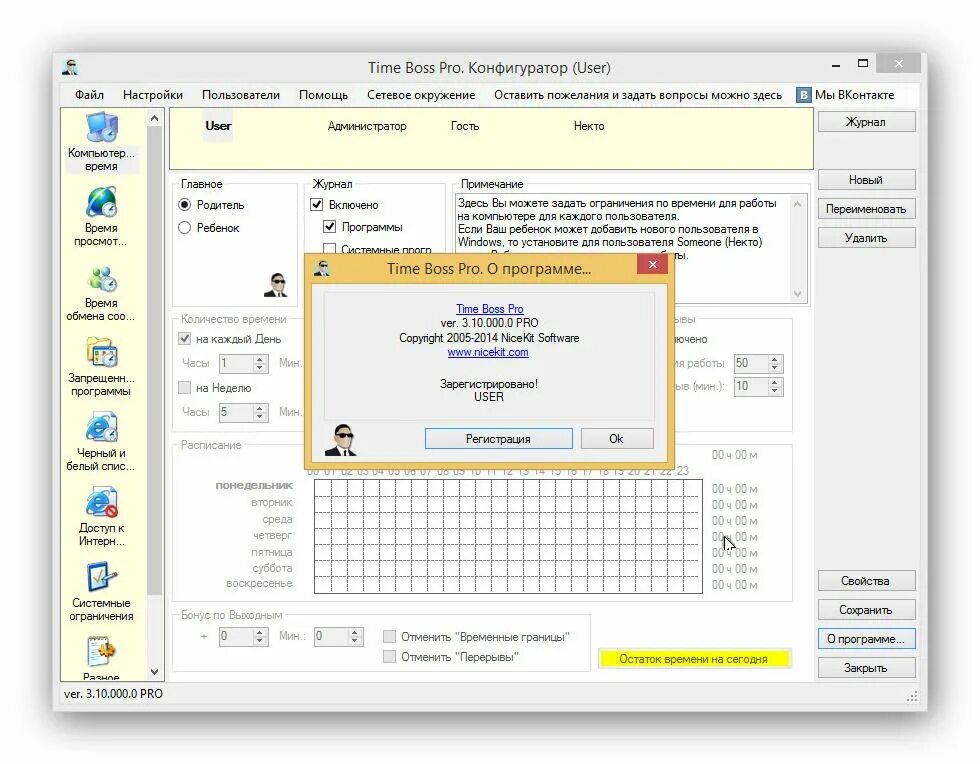This screenshot has height=764, width=980.
Task: Open the Компьютерное время sidebar section
Action: (101, 141)
